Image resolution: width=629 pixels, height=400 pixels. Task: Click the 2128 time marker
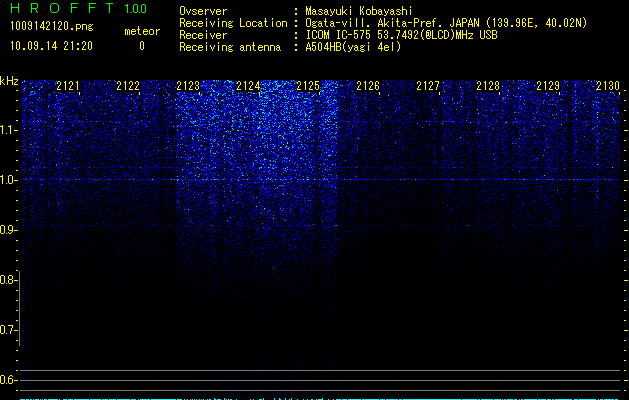tap(488, 86)
